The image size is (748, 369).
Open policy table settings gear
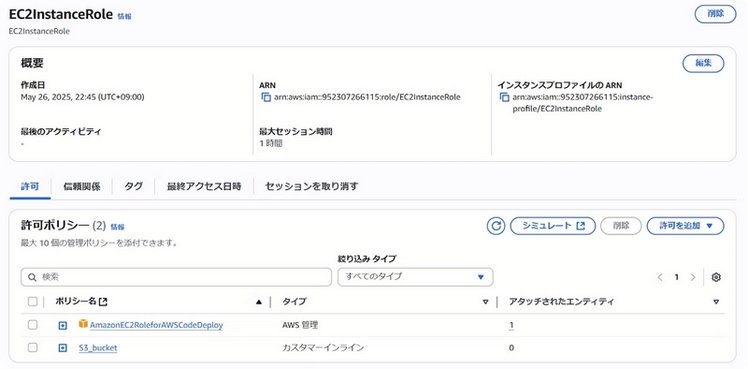tap(716, 277)
